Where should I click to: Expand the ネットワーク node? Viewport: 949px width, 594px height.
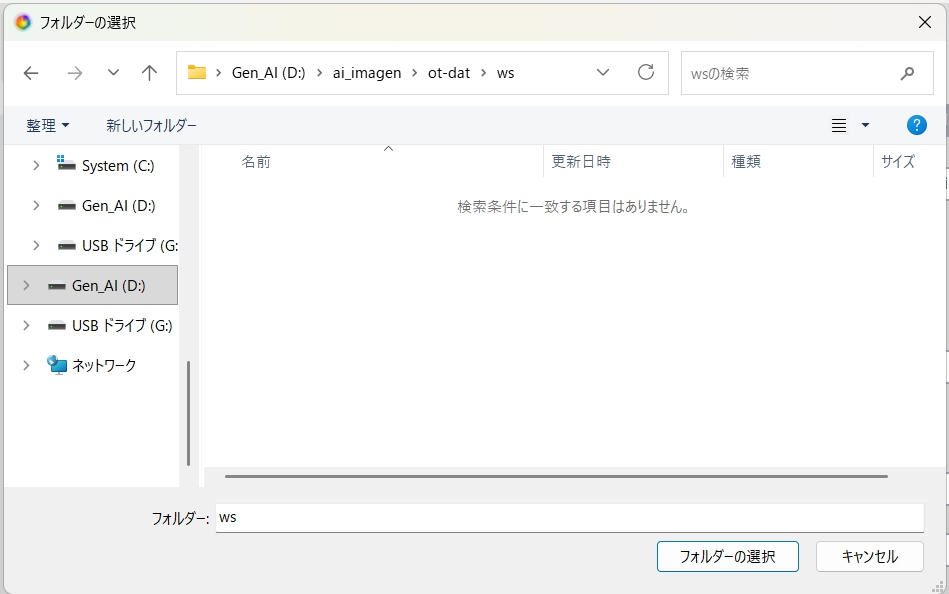pyautogui.click(x=26, y=365)
